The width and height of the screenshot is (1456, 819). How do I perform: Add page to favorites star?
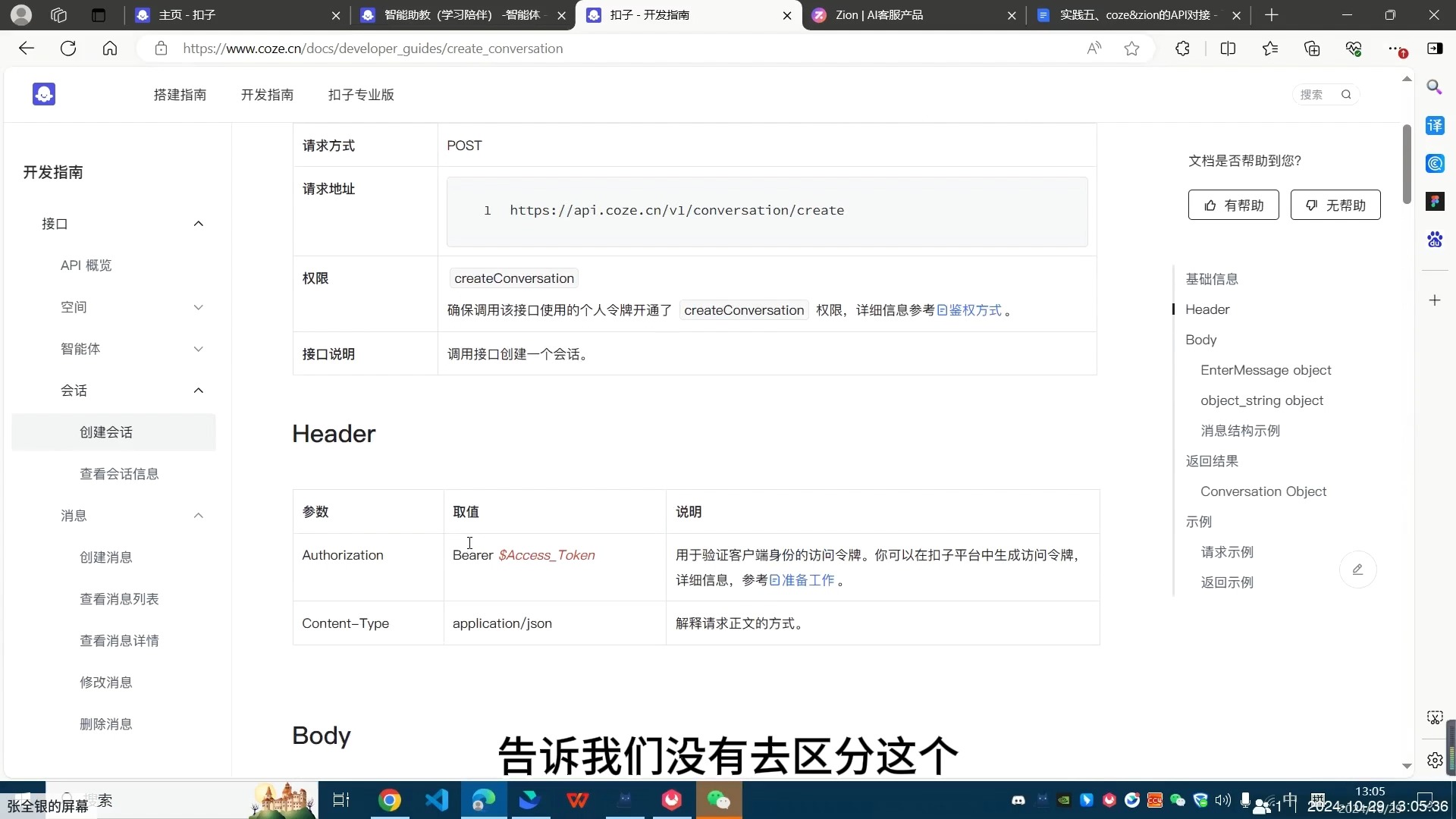tap(1131, 49)
